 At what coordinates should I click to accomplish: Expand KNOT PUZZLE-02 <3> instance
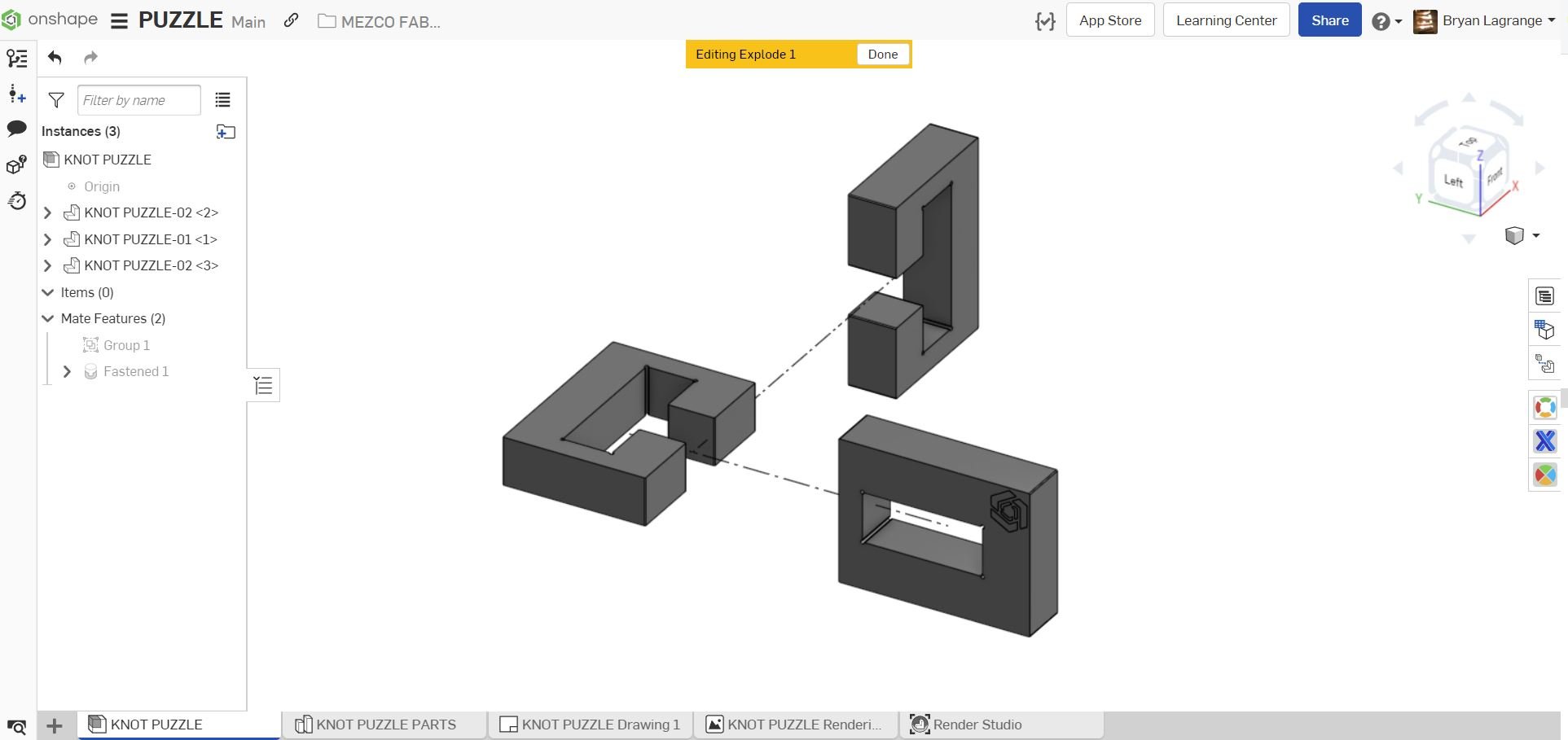(x=47, y=265)
